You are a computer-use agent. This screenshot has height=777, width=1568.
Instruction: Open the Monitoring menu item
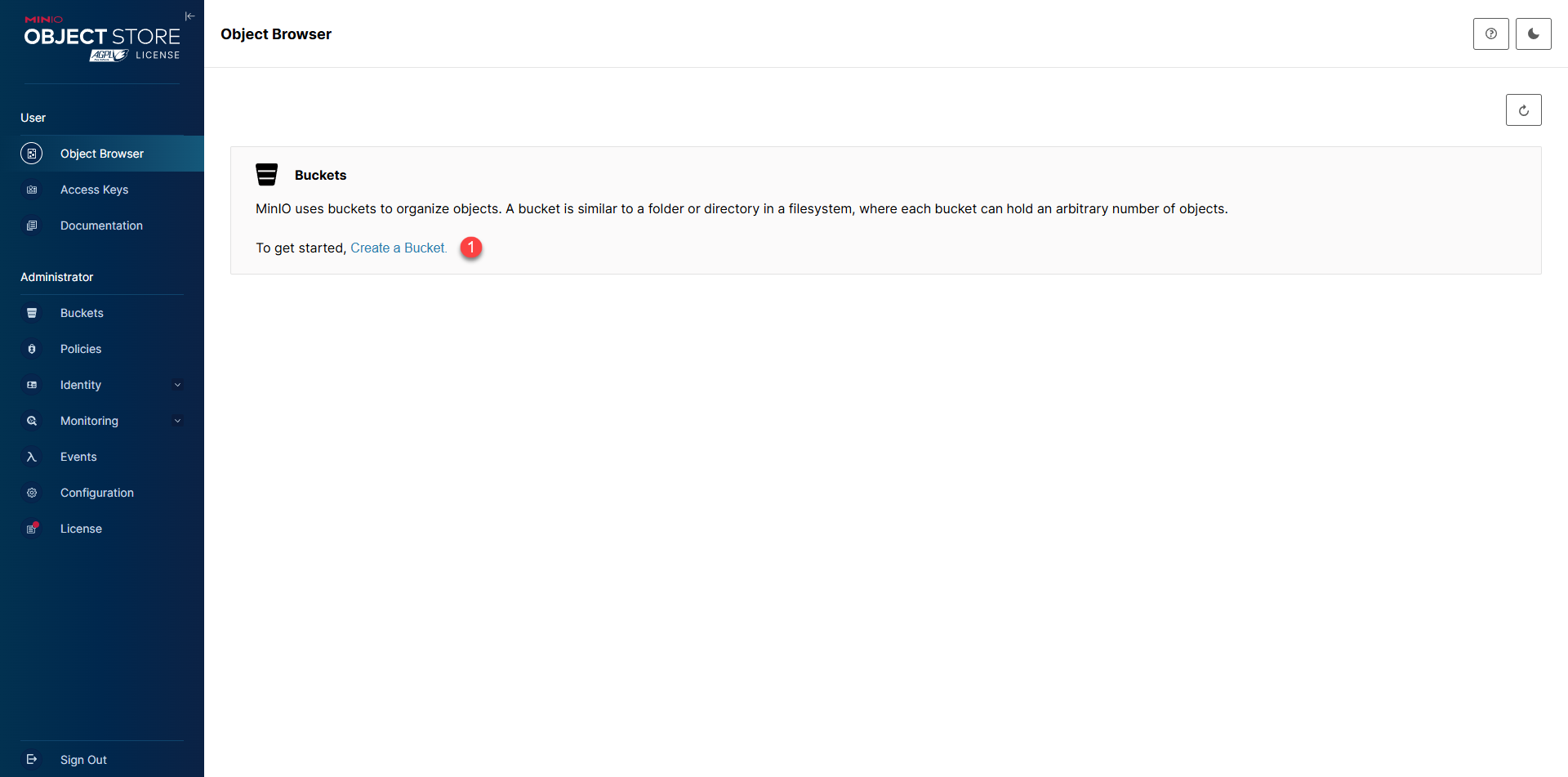coord(89,421)
